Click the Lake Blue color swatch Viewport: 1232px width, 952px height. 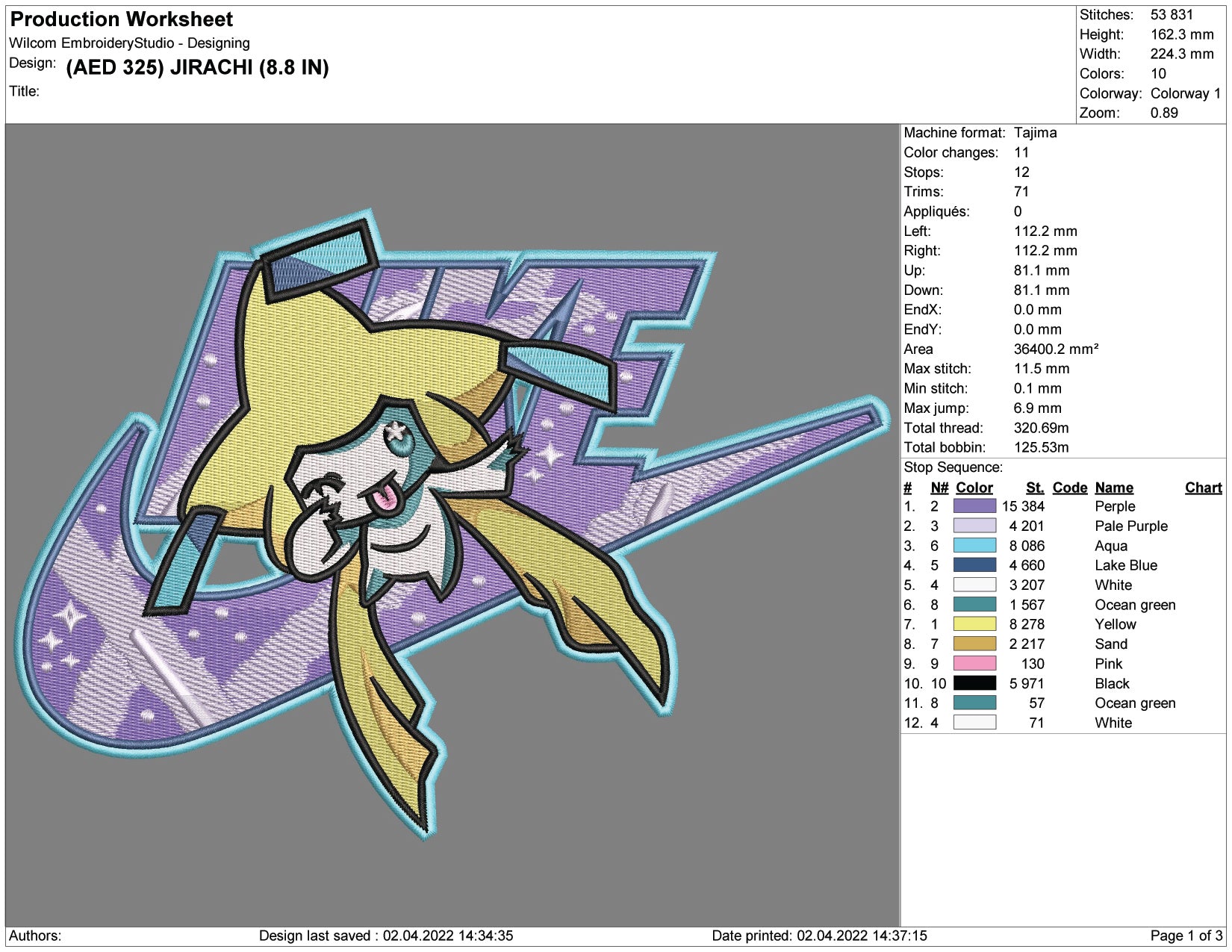coord(974,565)
